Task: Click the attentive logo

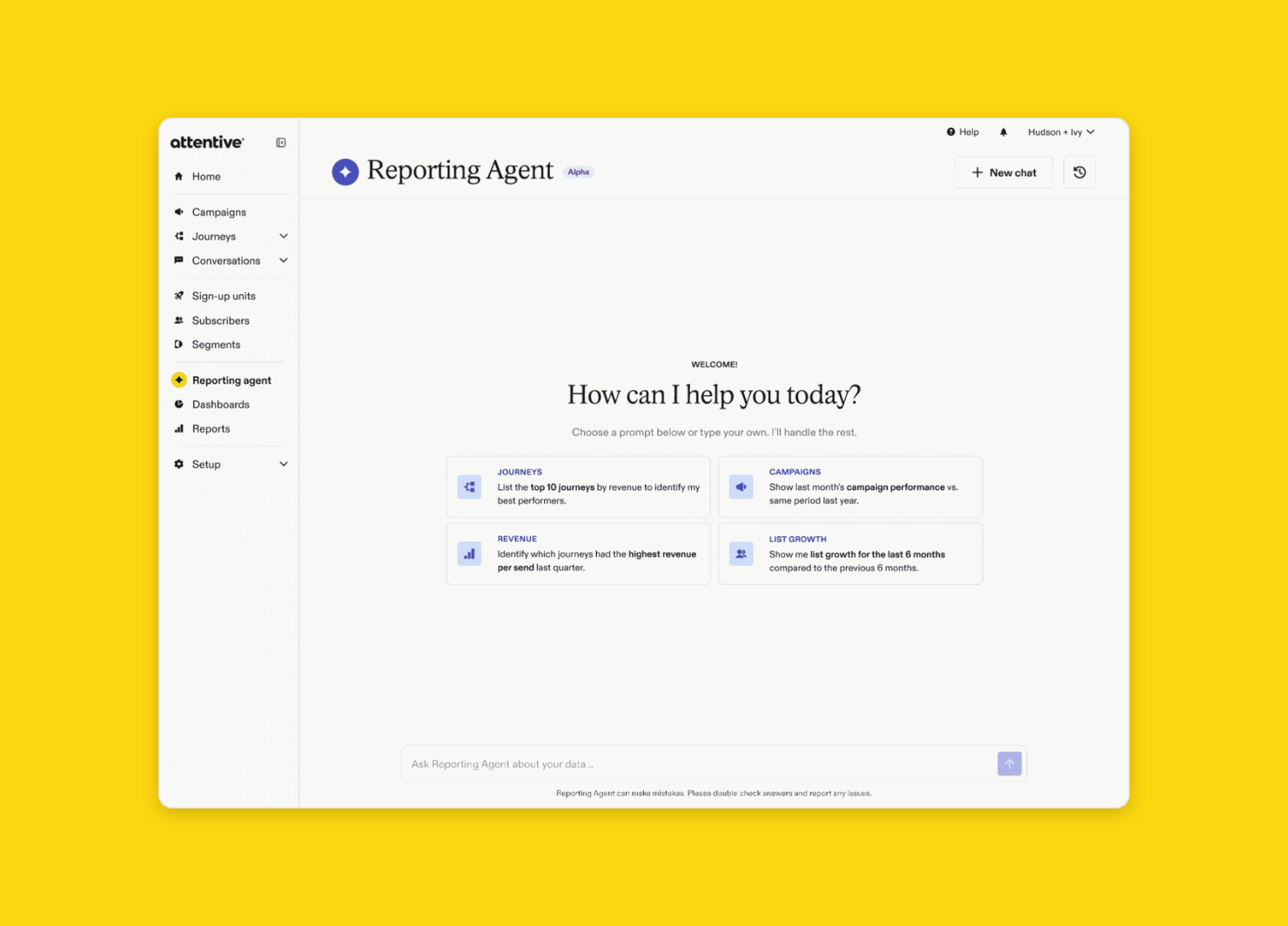Action: point(207,142)
